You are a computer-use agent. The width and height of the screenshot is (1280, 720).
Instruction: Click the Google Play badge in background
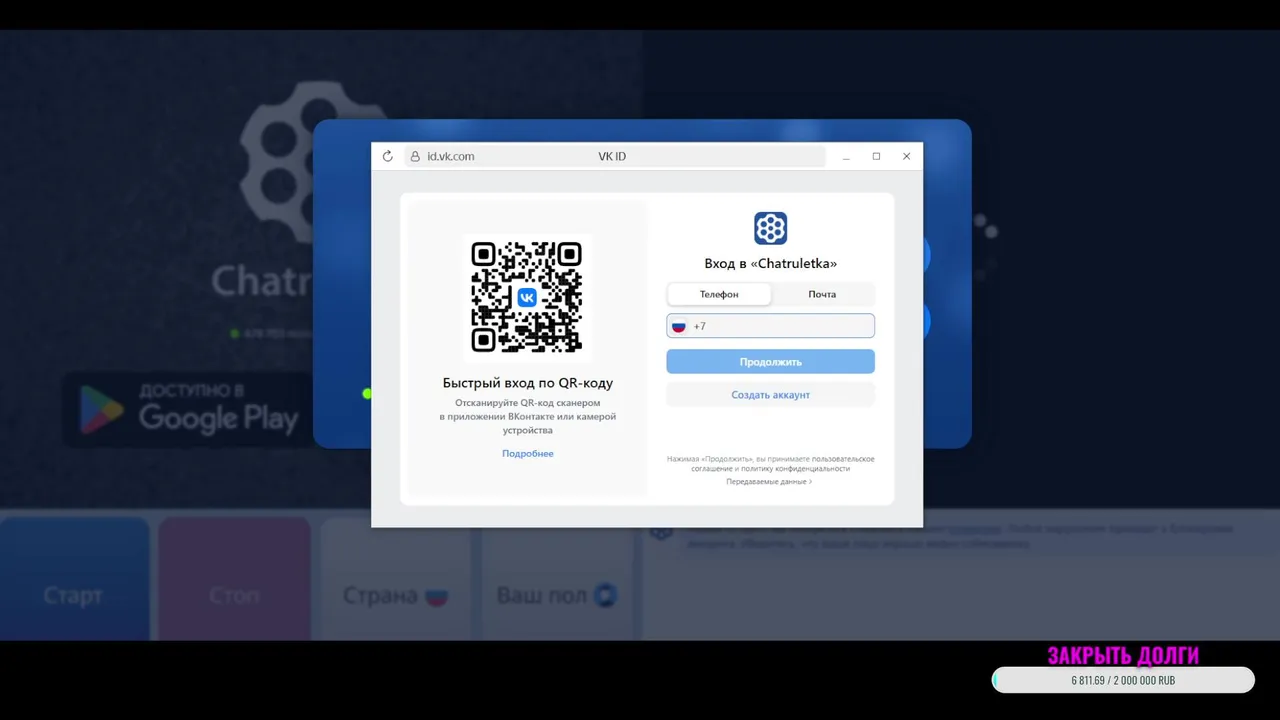[189, 410]
